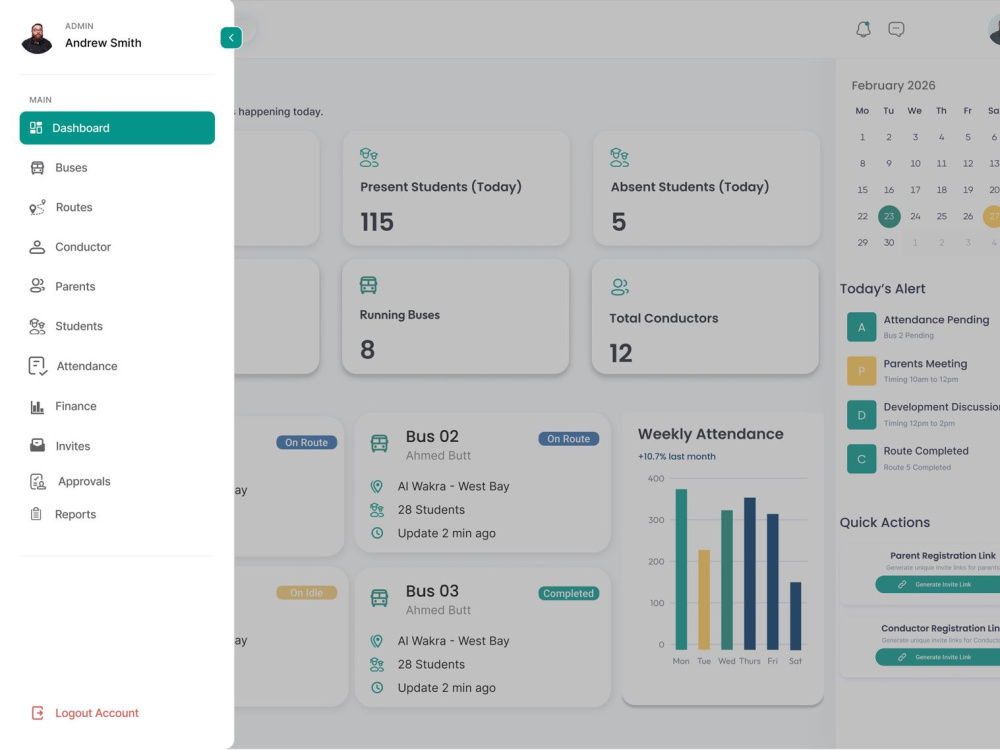Click the inbox icon beside Invites
This screenshot has width=1000, height=750.
tap(38, 445)
